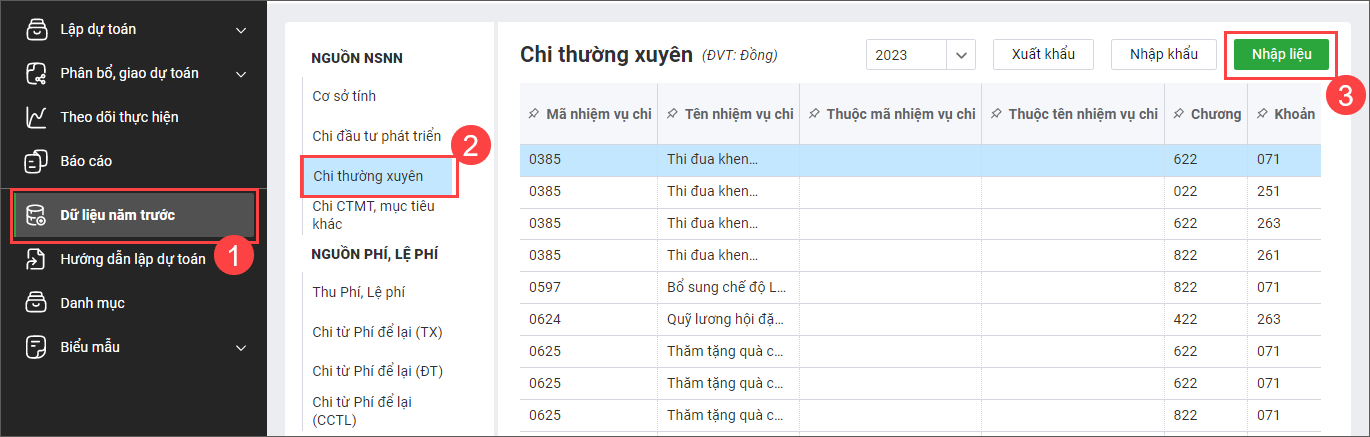Click the Nhập khẩu button
This screenshot has width=1370, height=437.
1163,54
